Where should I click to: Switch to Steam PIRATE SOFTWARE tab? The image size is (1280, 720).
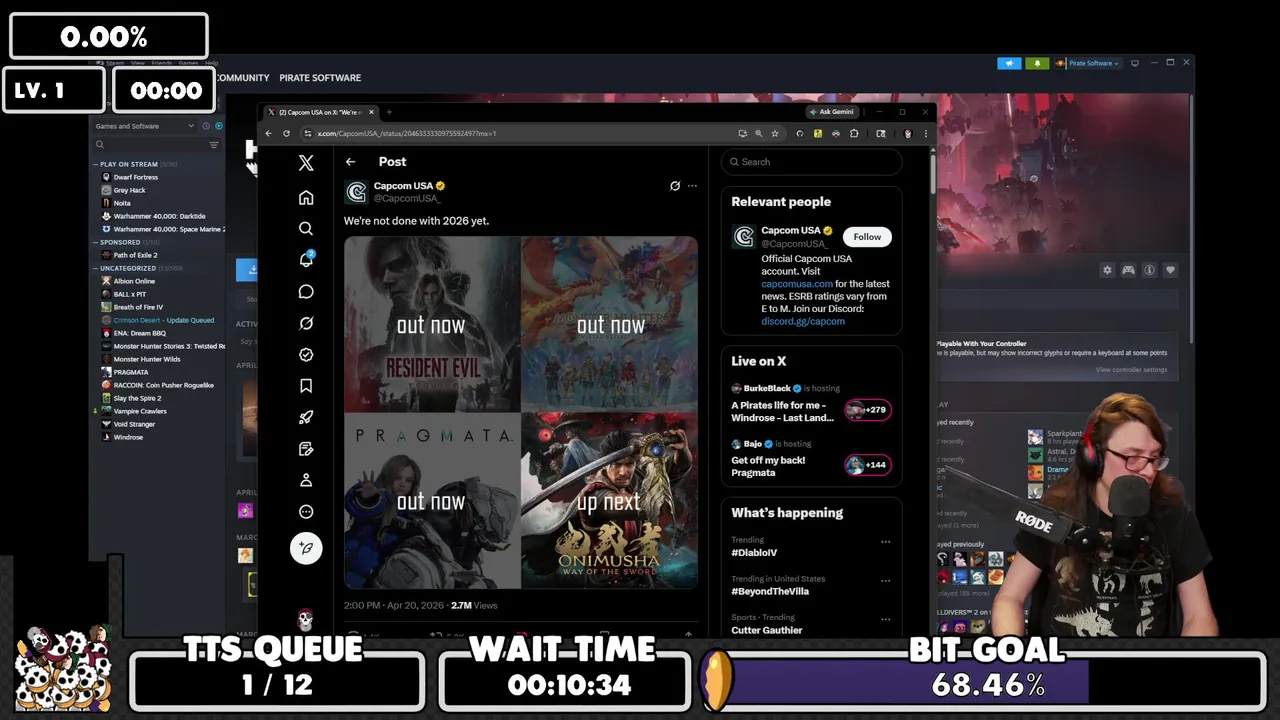320,78
